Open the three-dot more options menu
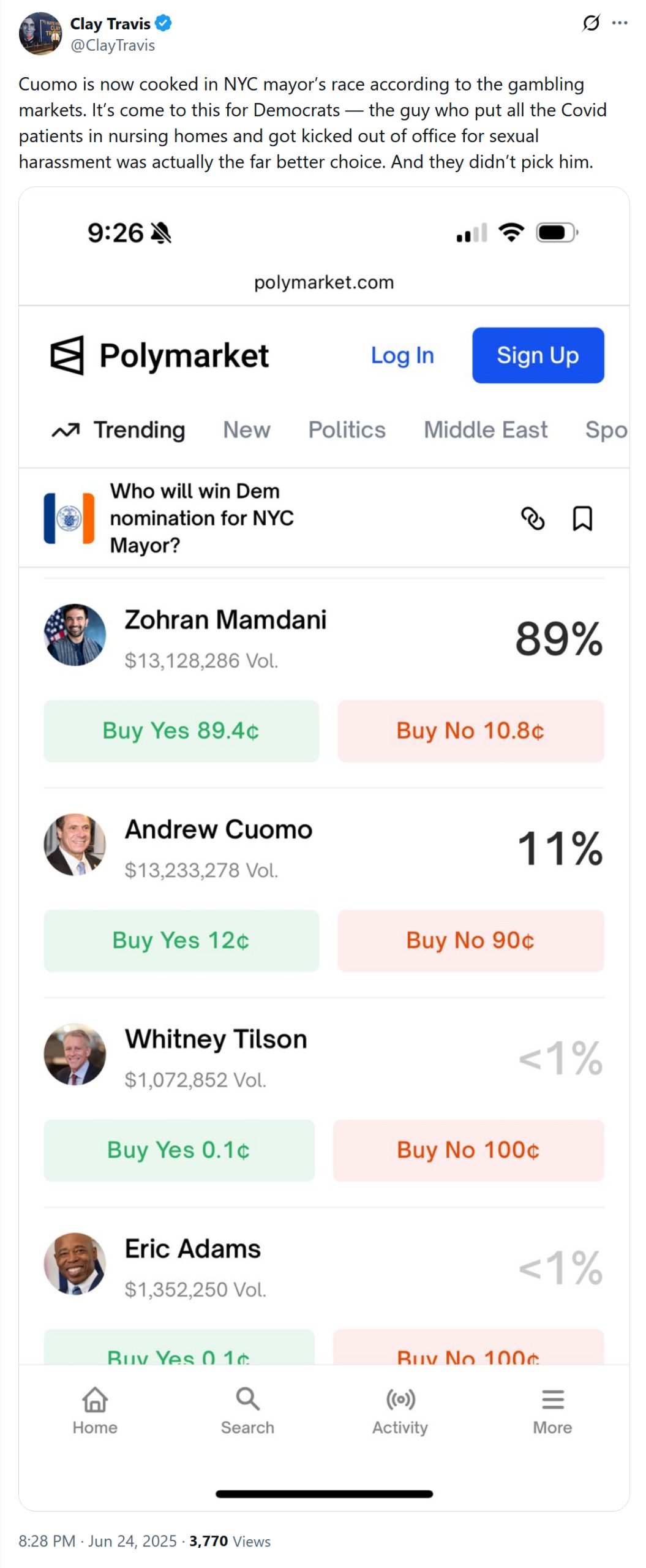Viewport: 646px width, 1568px height. point(619,23)
